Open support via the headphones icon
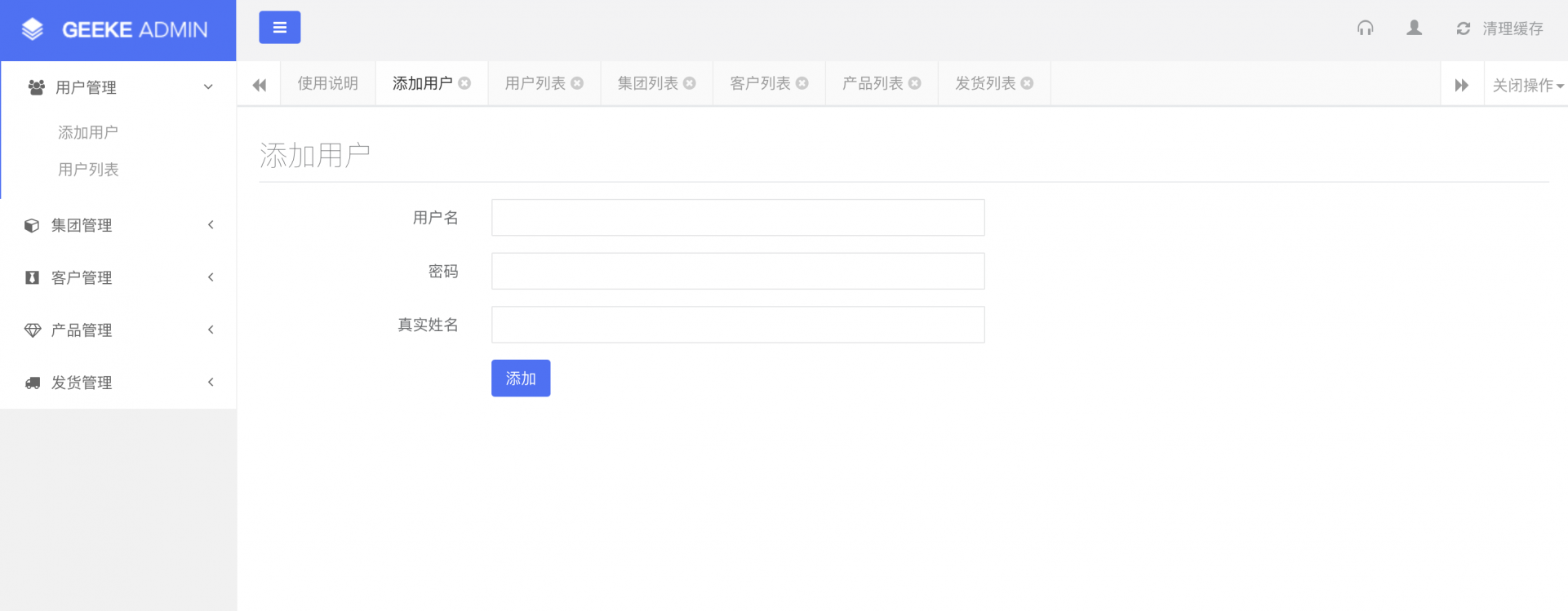This screenshot has width=1568, height=611. click(1366, 29)
